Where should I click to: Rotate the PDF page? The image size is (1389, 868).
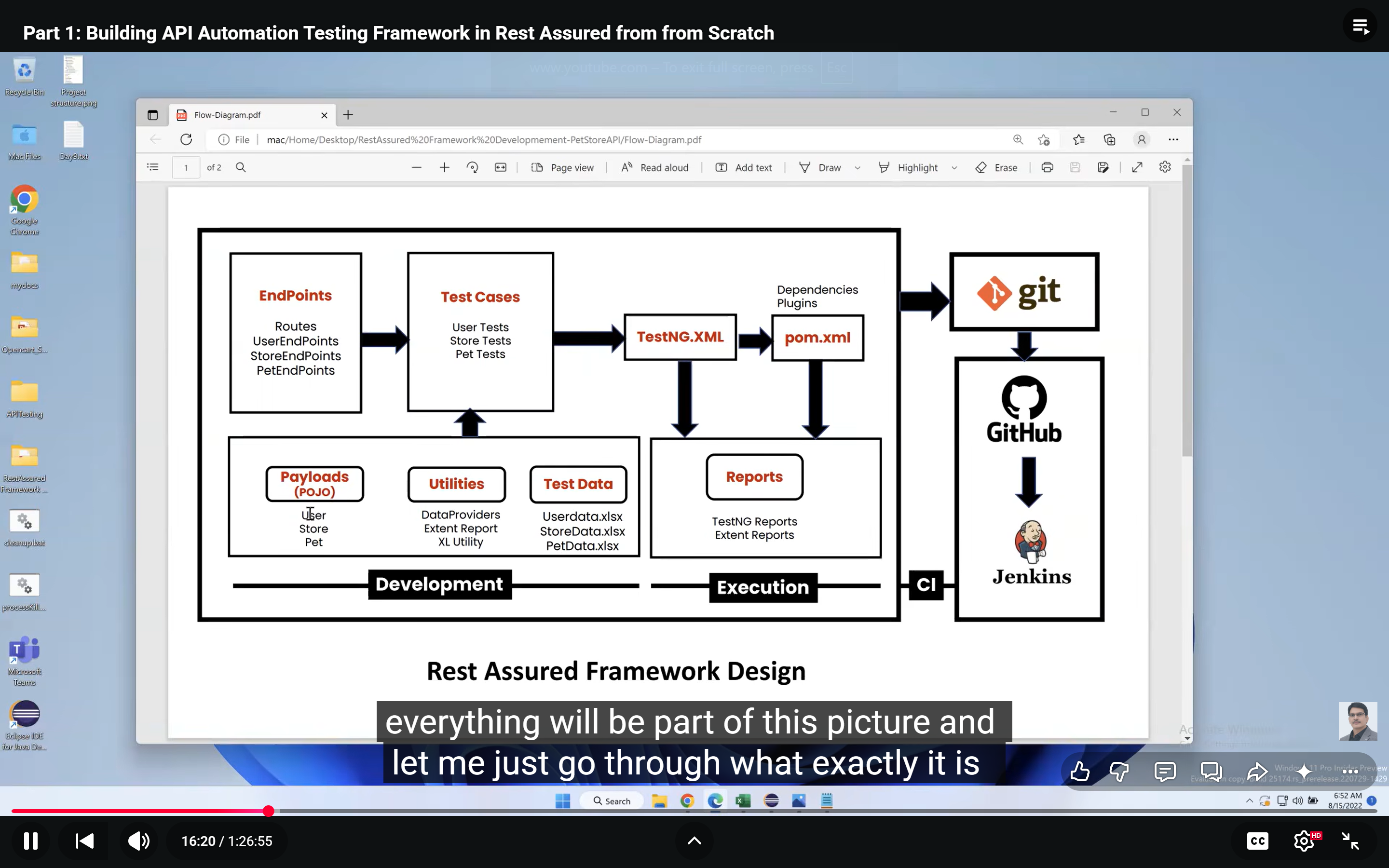point(472,167)
